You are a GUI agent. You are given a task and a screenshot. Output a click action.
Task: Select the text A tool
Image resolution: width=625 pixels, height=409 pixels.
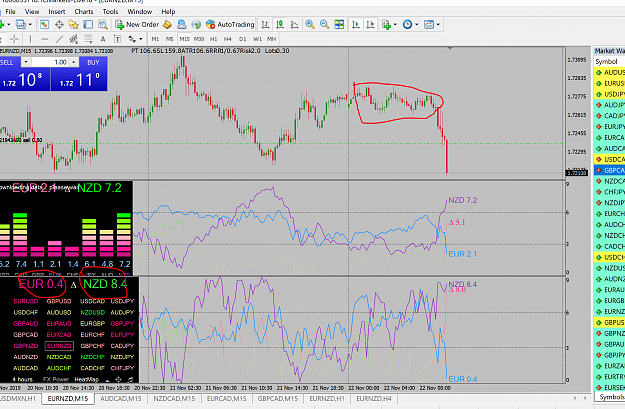[103, 39]
